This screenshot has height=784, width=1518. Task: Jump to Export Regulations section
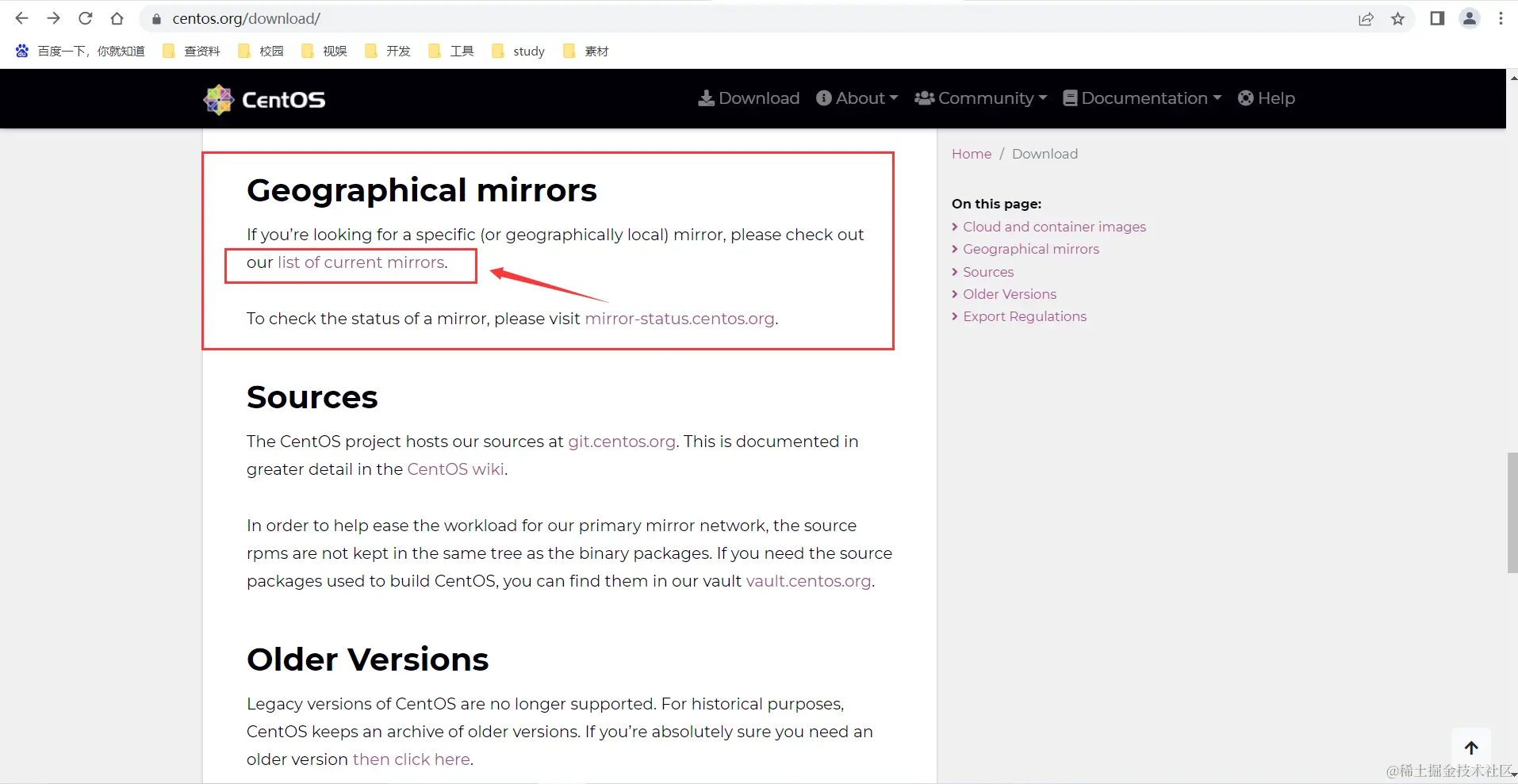pyautogui.click(x=1025, y=316)
